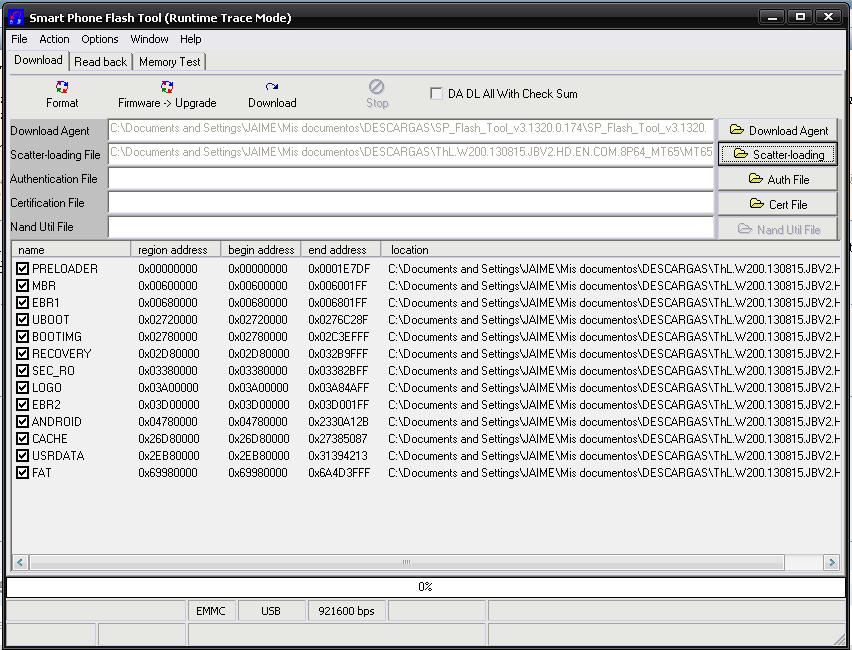Click the Format toolbar icon
The width and height of the screenshot is (852, 650).
click(62, 87)
